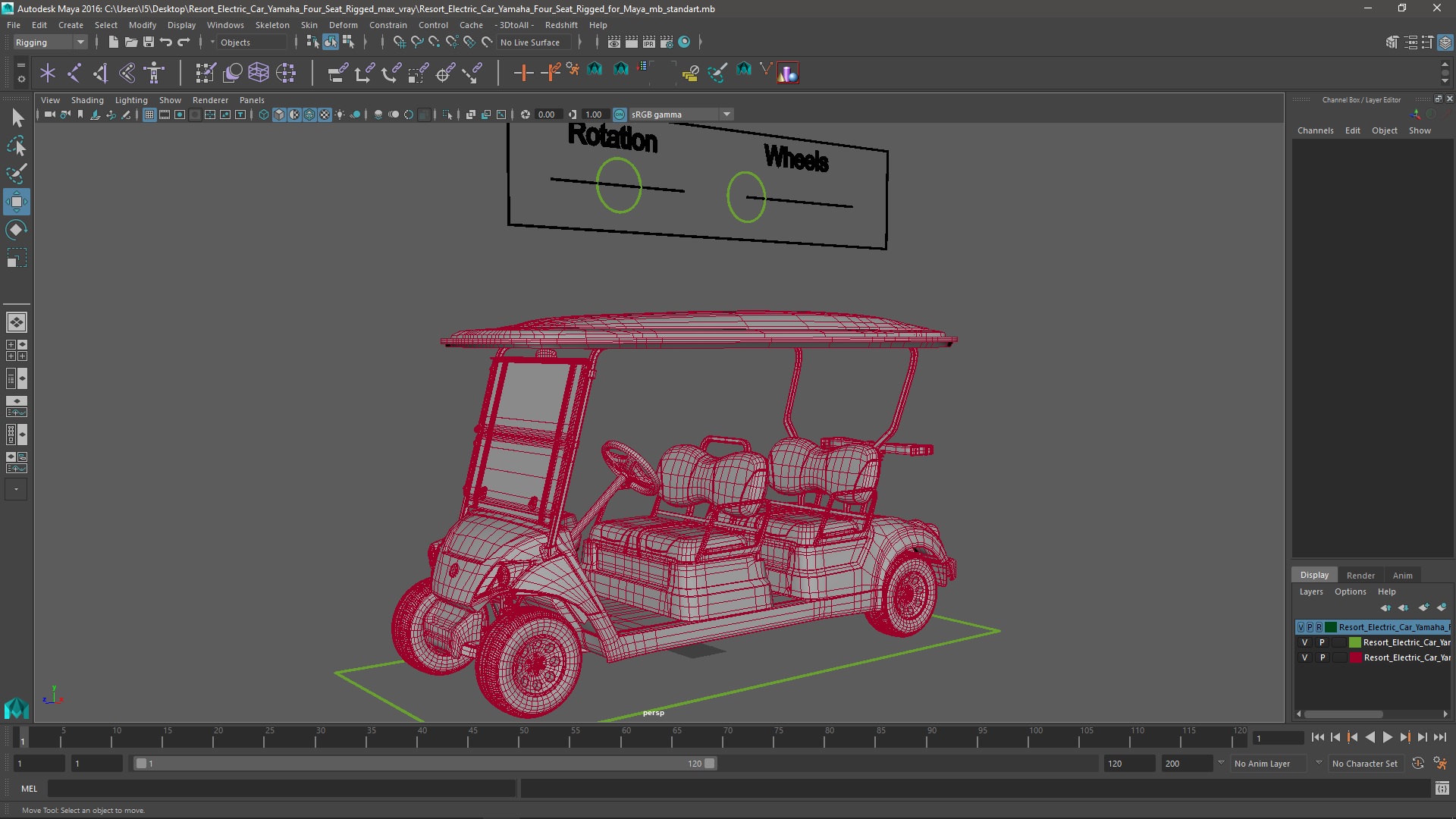The width and height of the screenshot is (1456, 819).
Task: Click the Redo arrow icon
Action: point(183,42)
